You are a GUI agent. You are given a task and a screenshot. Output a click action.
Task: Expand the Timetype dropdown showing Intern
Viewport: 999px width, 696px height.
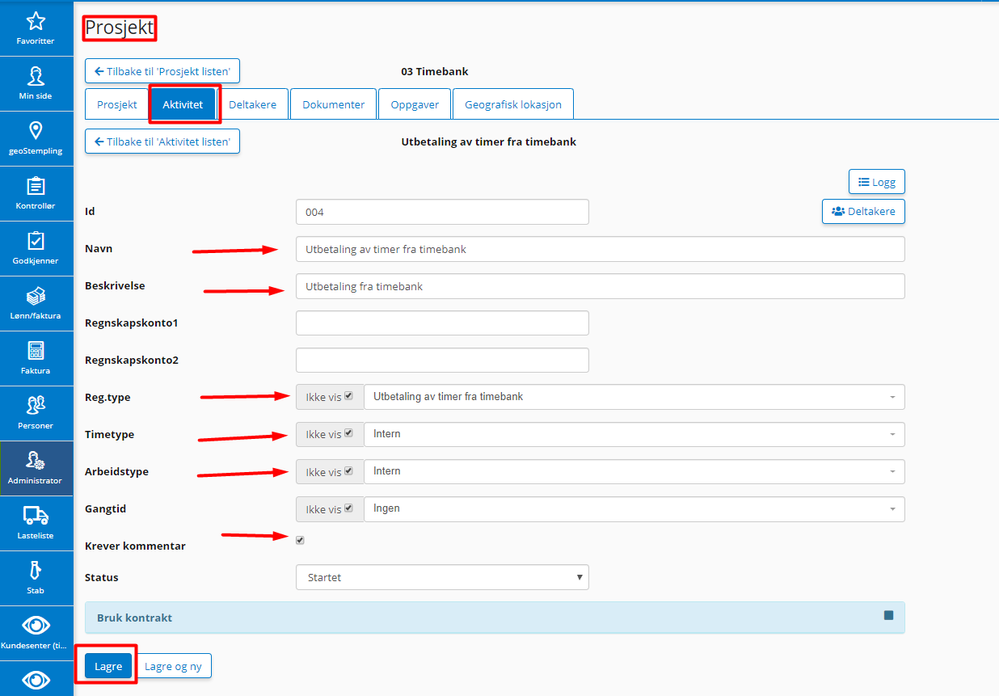(x=635, y=434)
